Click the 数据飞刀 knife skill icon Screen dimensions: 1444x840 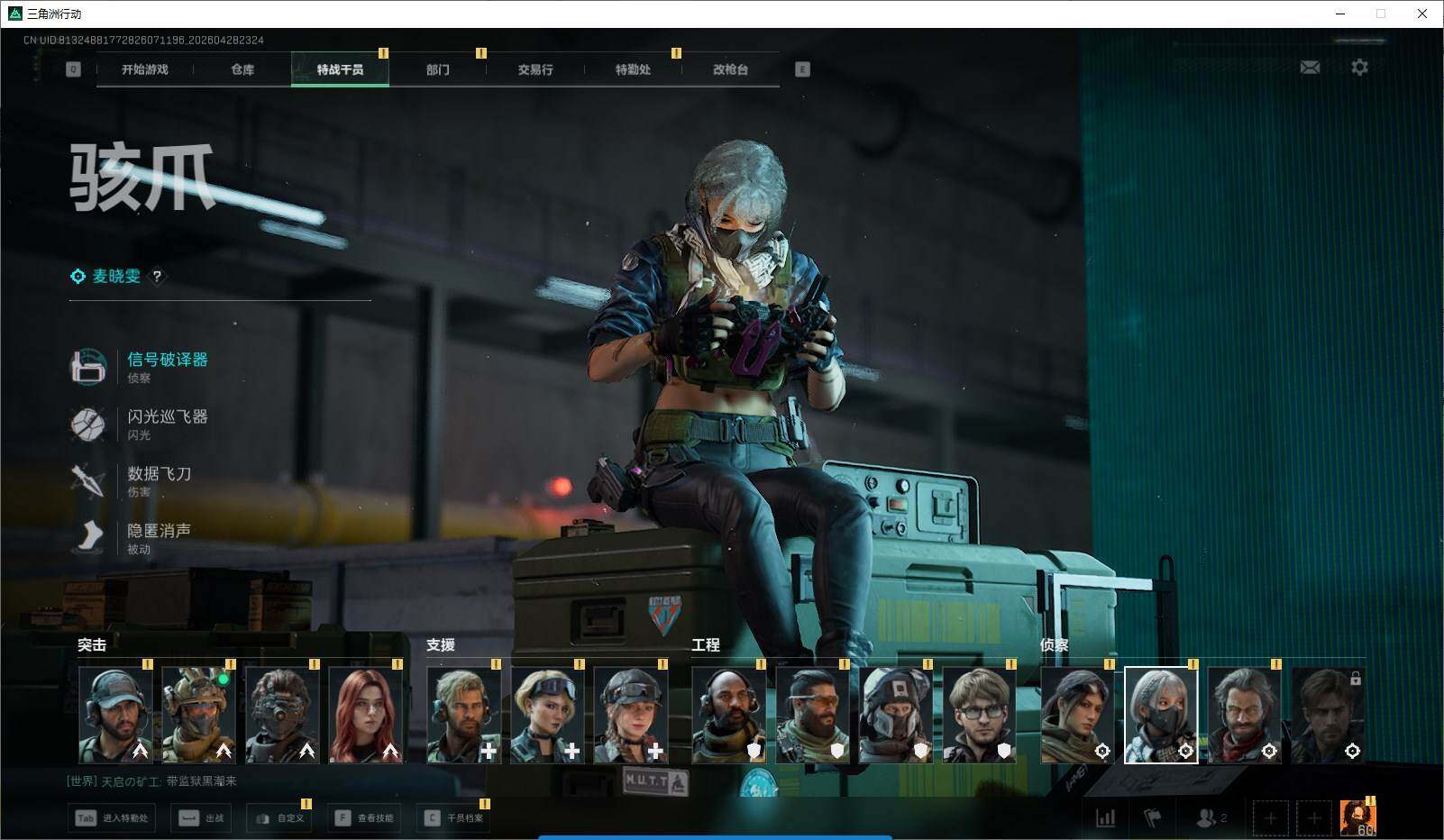[x=88, y=480]
